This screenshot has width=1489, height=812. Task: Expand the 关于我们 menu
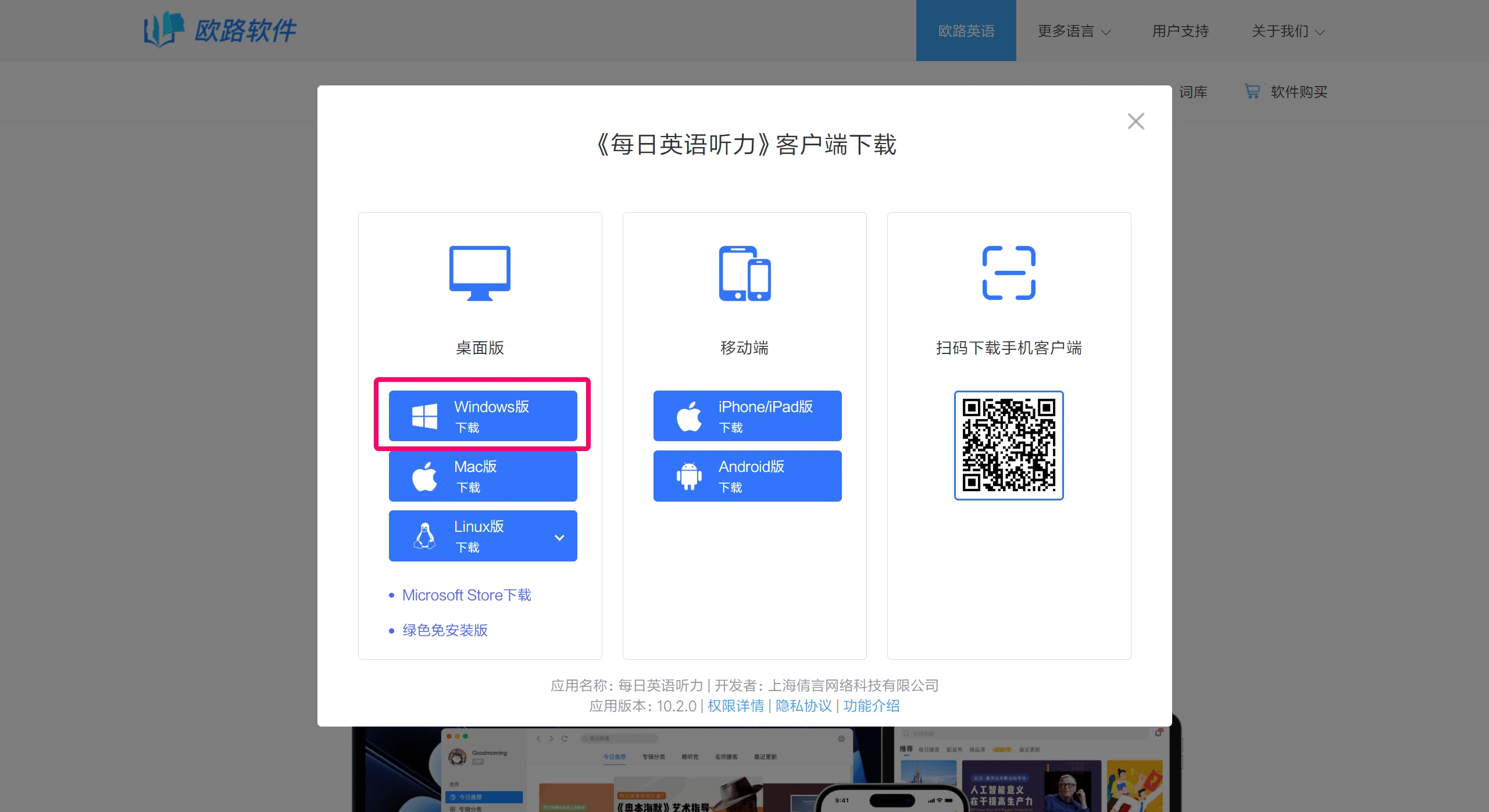coord(1287,31)
